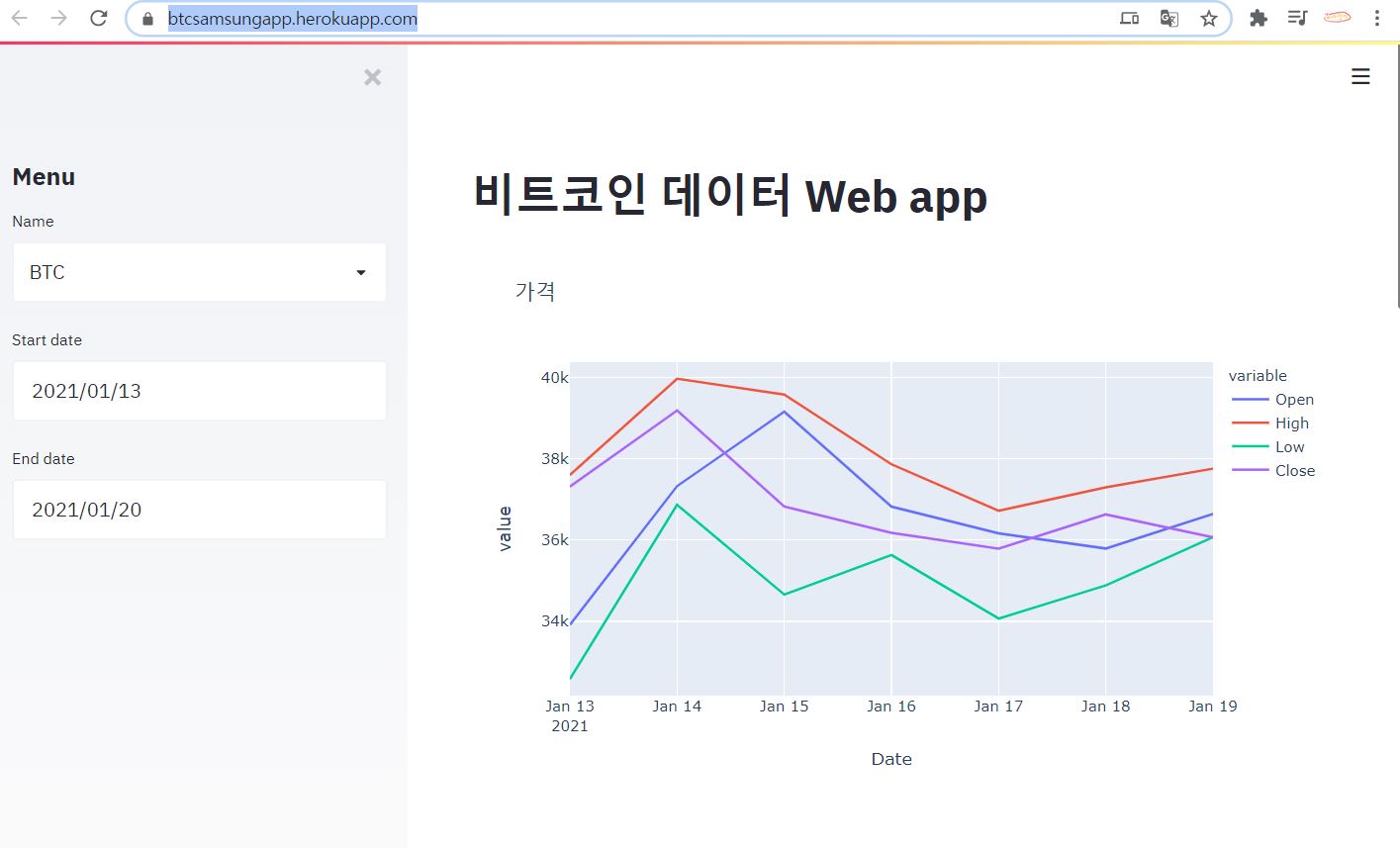
Task: Click the 'Jan 18' x-axis label
Action: (1105, 707)
